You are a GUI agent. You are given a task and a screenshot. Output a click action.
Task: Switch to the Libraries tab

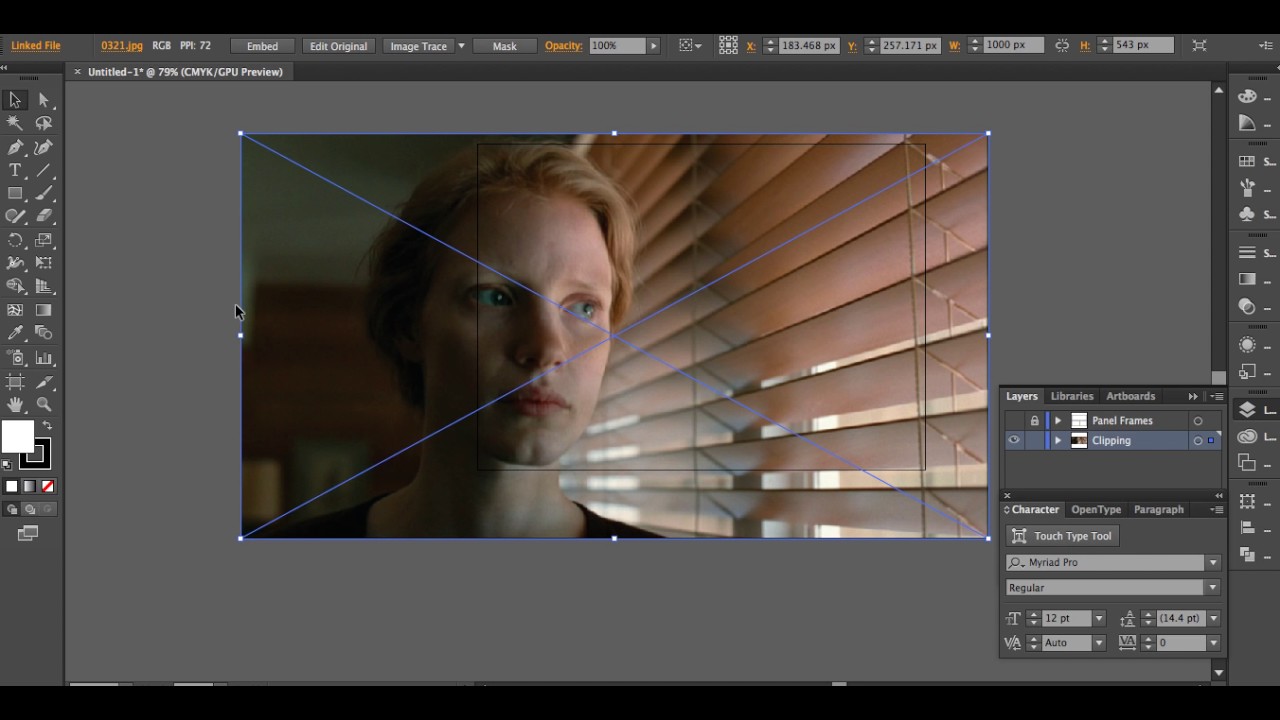click(1071, 396)
